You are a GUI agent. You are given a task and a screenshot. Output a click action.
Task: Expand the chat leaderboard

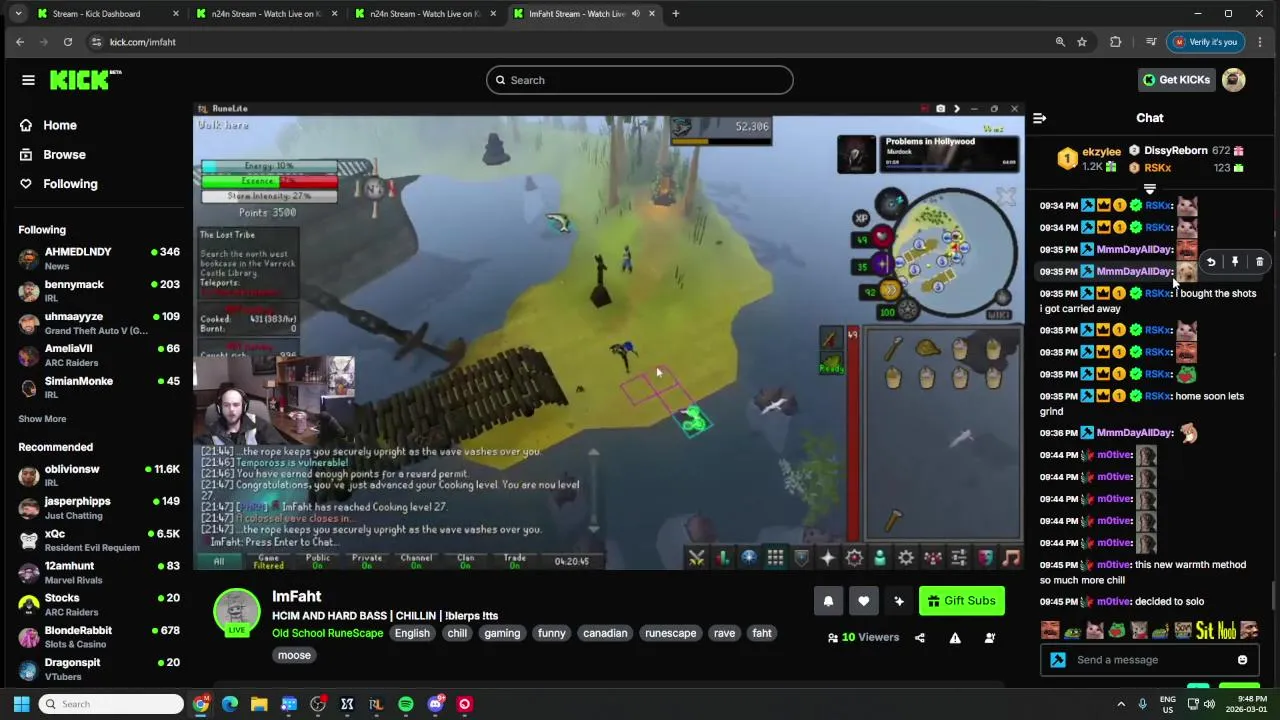[x=1150, y=189]
